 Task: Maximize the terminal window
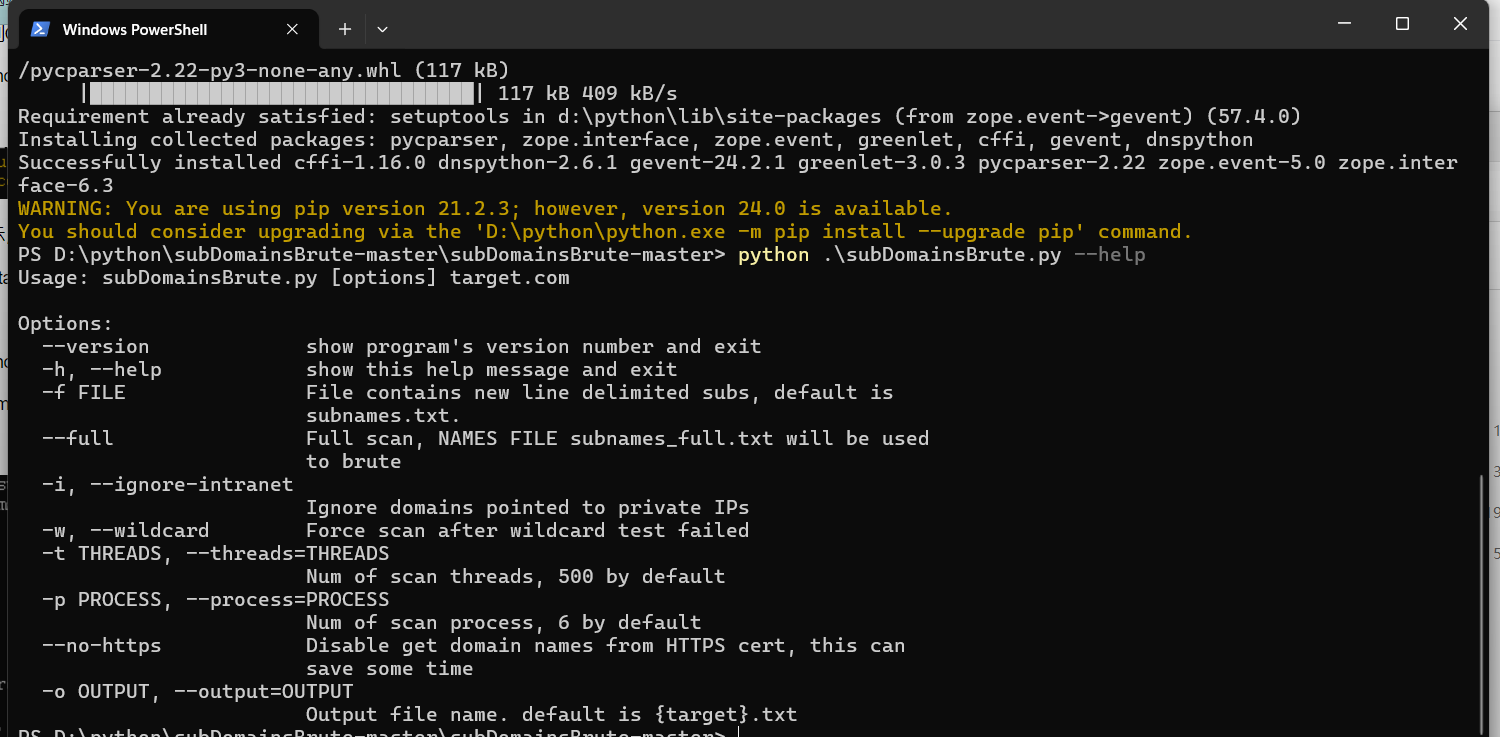coord(1402,24)
